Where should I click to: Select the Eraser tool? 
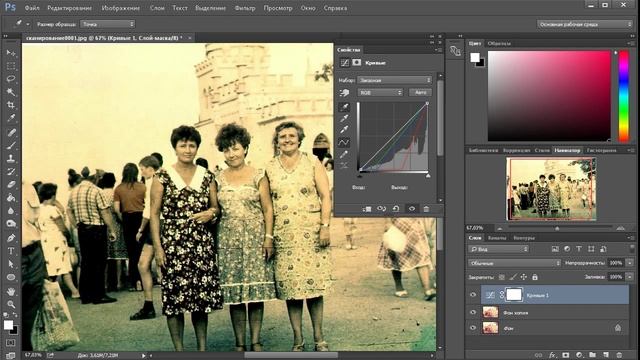[x=11, y=184]
